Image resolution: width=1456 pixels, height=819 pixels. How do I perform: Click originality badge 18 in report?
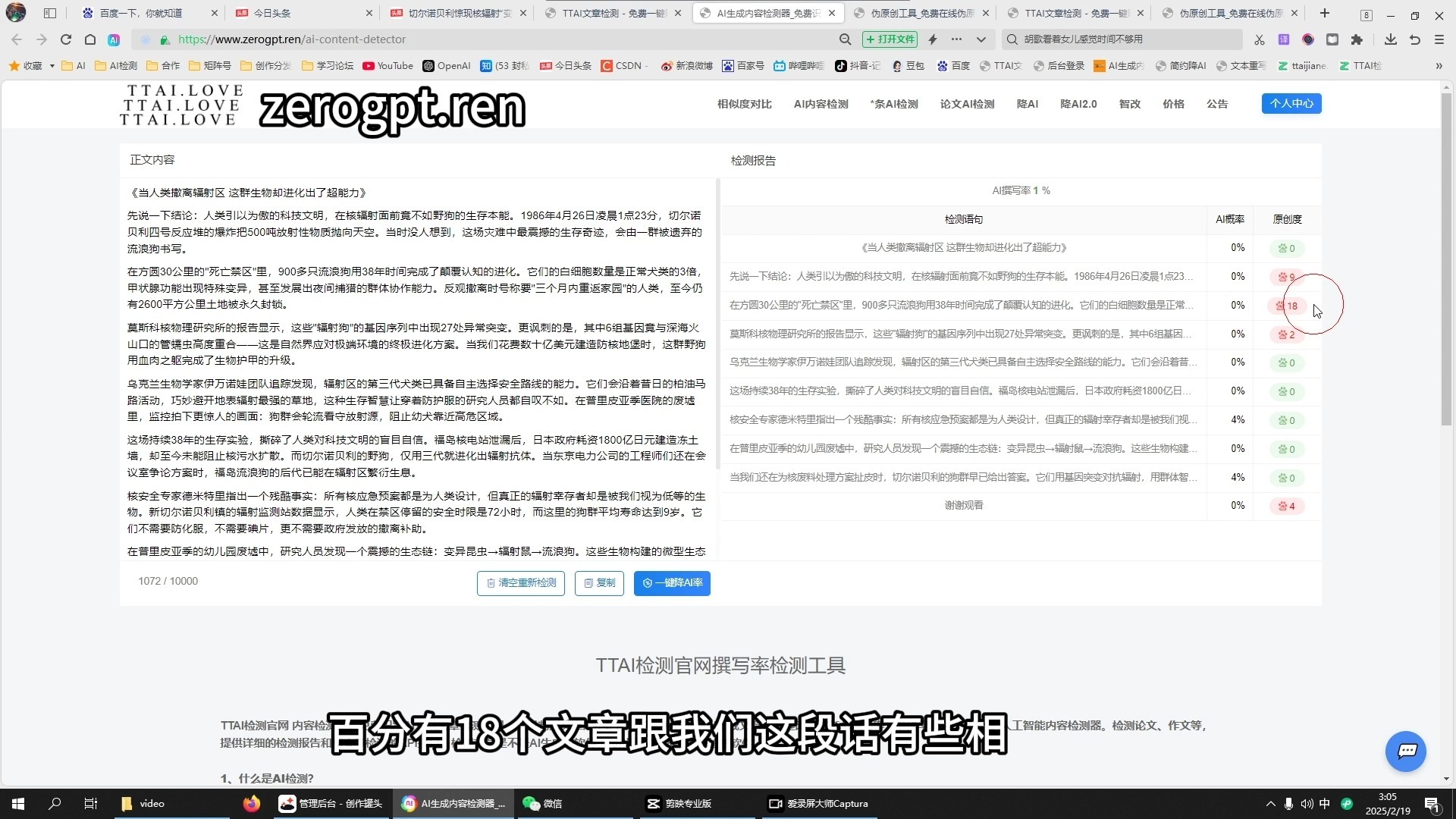coord(1287,306)
